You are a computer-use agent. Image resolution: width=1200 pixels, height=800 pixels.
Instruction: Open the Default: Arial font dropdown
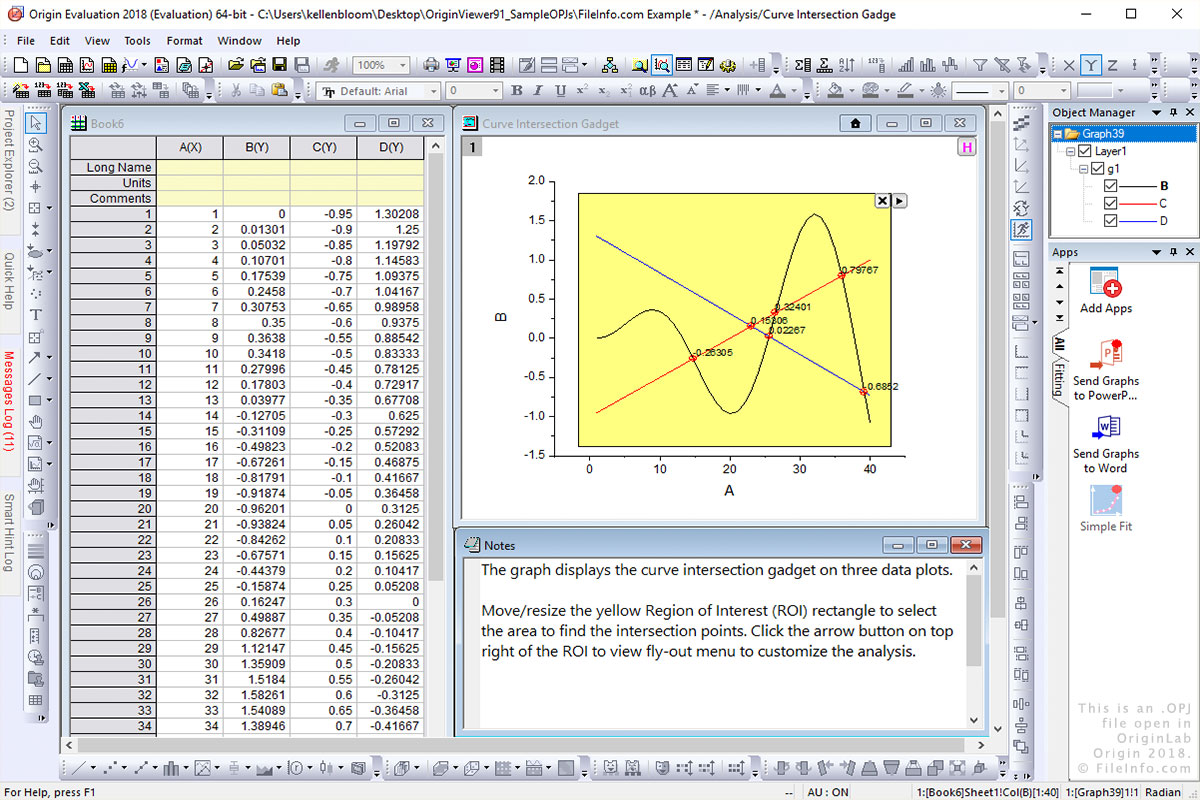pyautogui.click(x=433, y=91)
